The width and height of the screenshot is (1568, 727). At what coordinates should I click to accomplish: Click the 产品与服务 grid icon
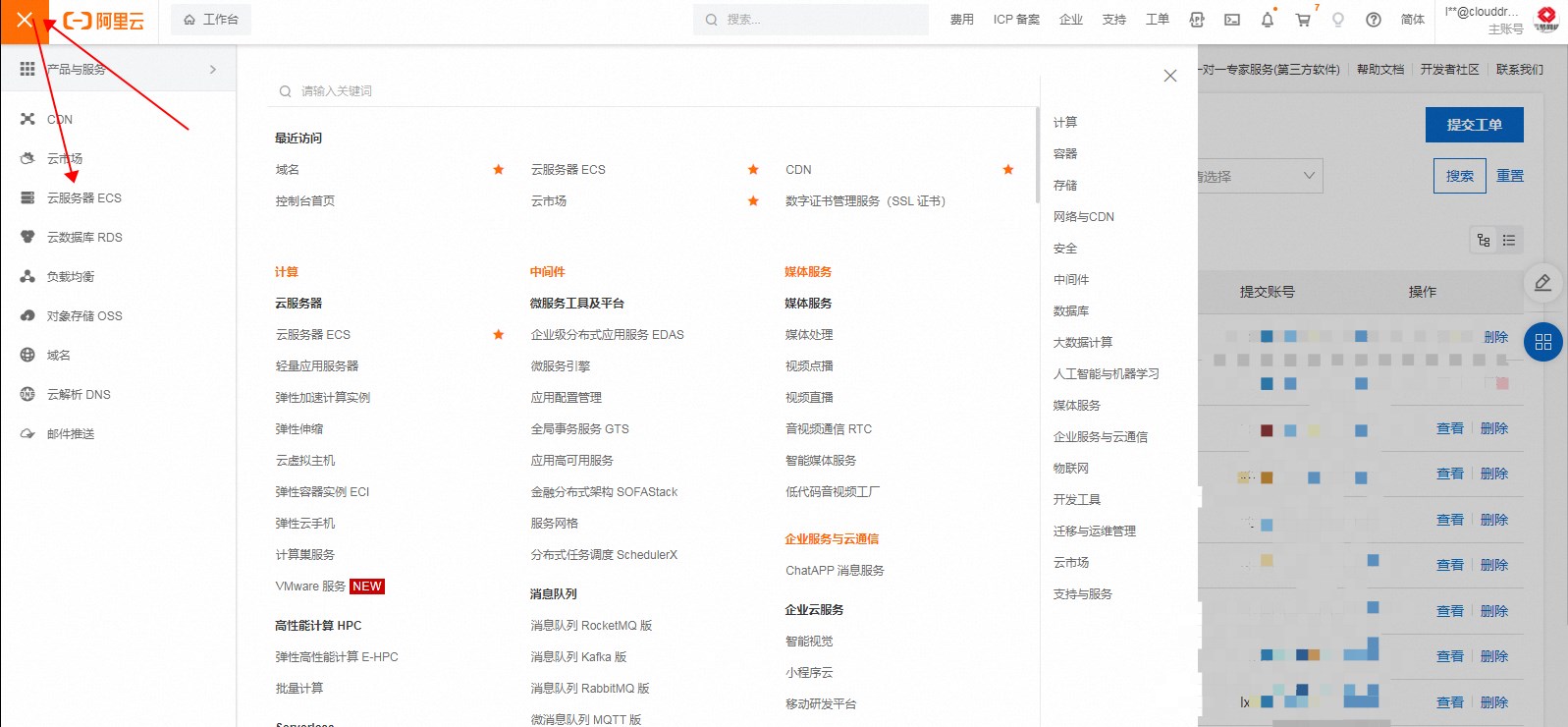click(x=27, y=69)
